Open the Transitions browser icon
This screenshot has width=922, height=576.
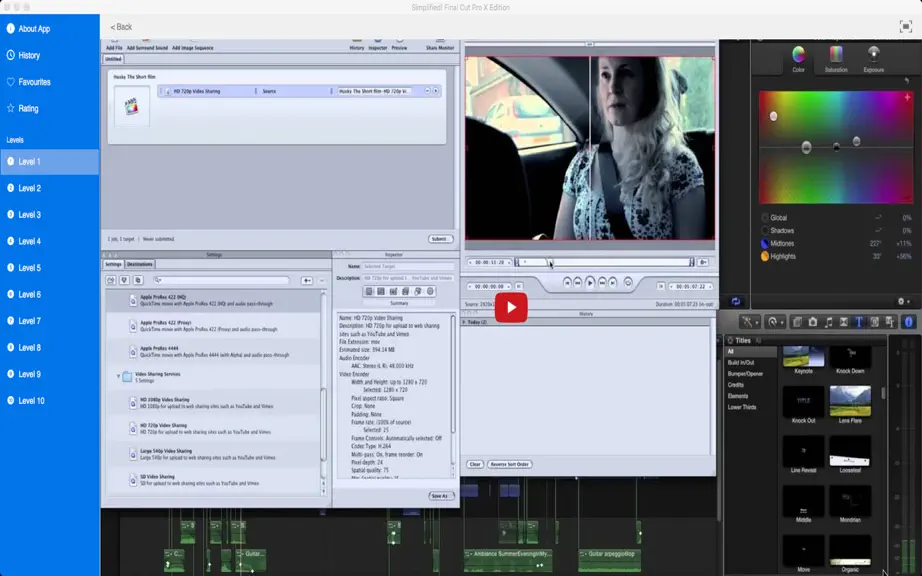point(844,322)
